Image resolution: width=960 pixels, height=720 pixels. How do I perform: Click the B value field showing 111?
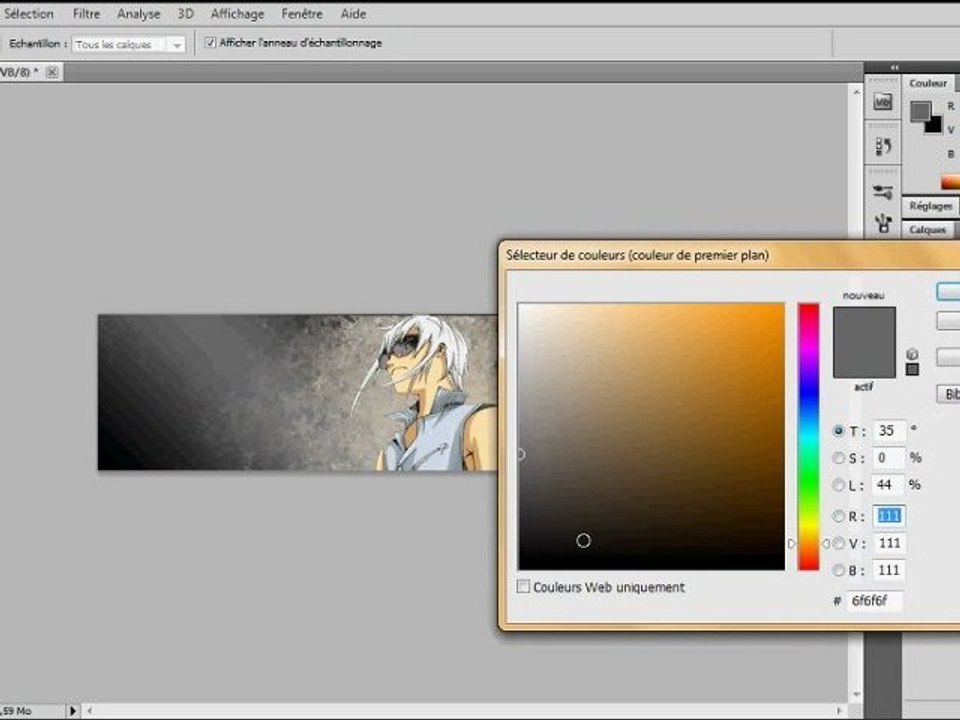889,571
